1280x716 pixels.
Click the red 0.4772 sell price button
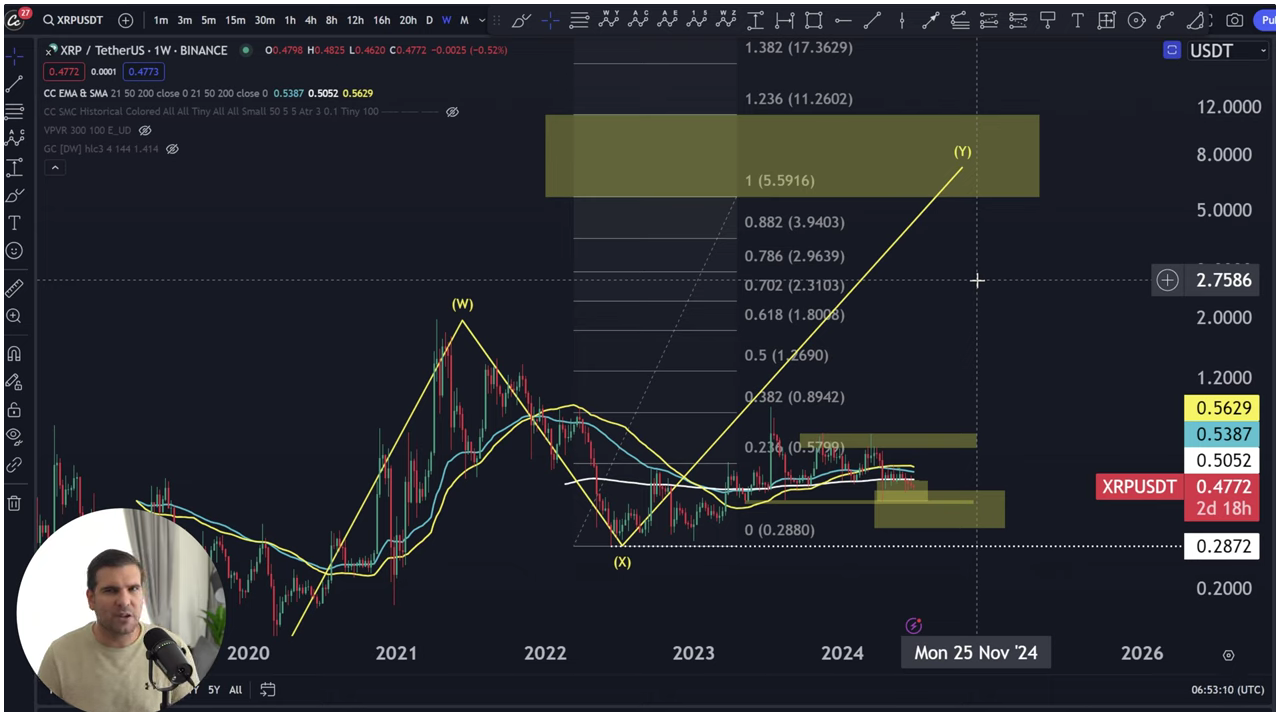coord(64,72)
